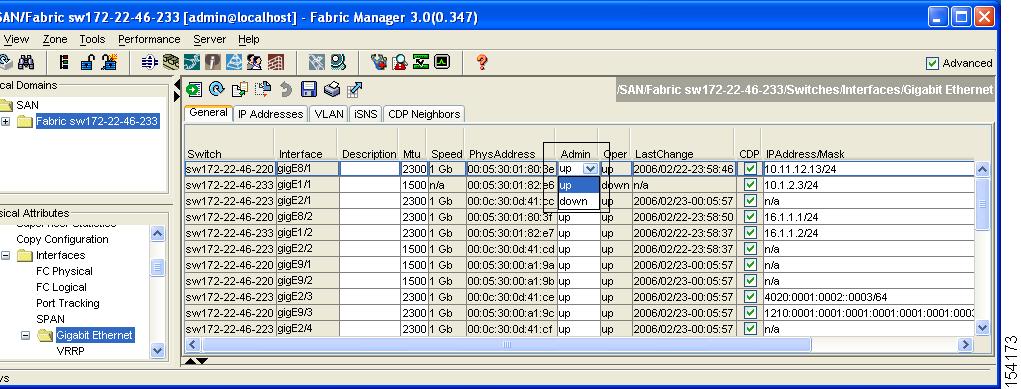Toggle the Advanced checkbox
Image resolution: width=1021 pixels, height=389 pixels.
[932, 63]
